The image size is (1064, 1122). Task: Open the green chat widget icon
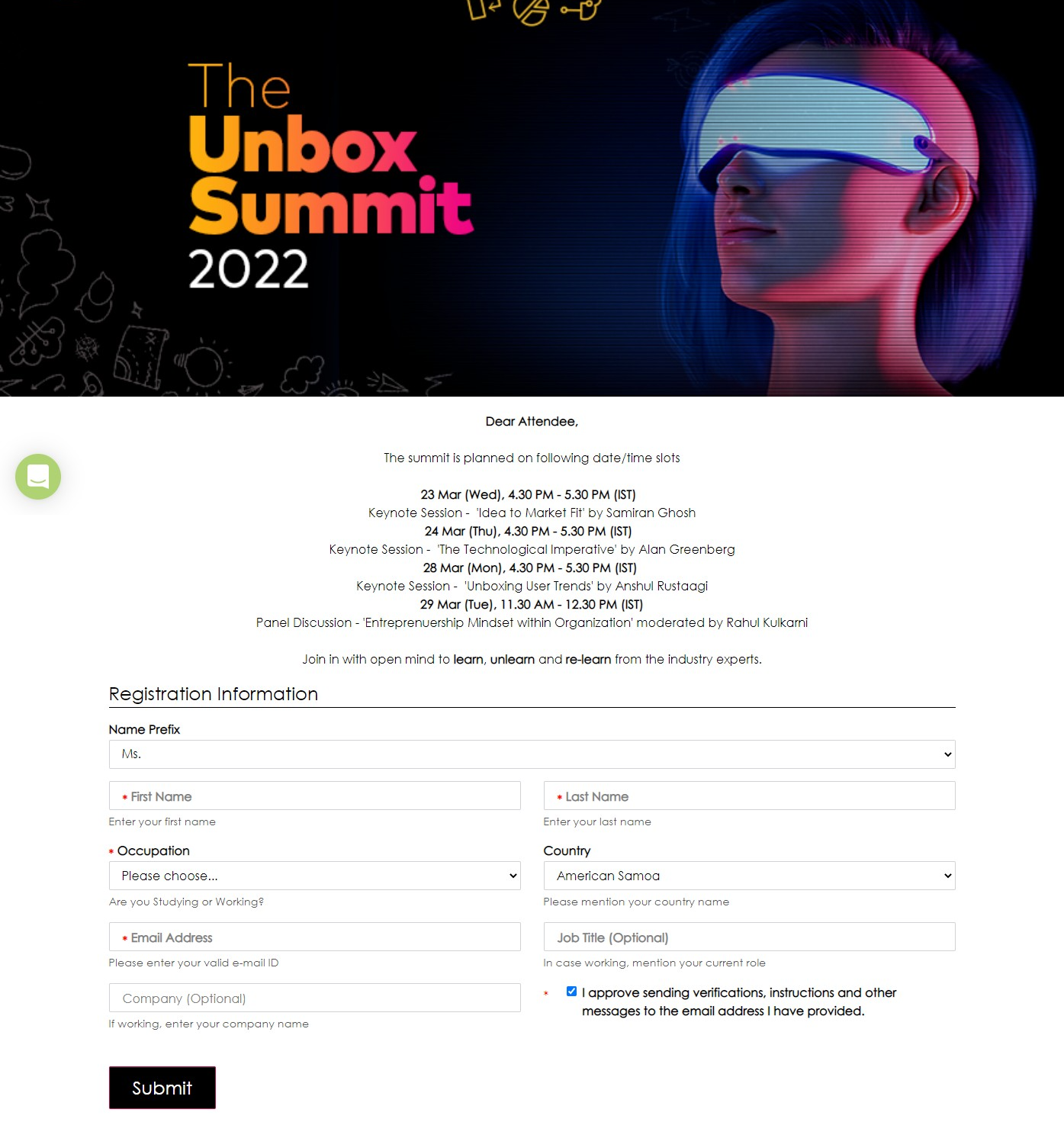(38, 477)
